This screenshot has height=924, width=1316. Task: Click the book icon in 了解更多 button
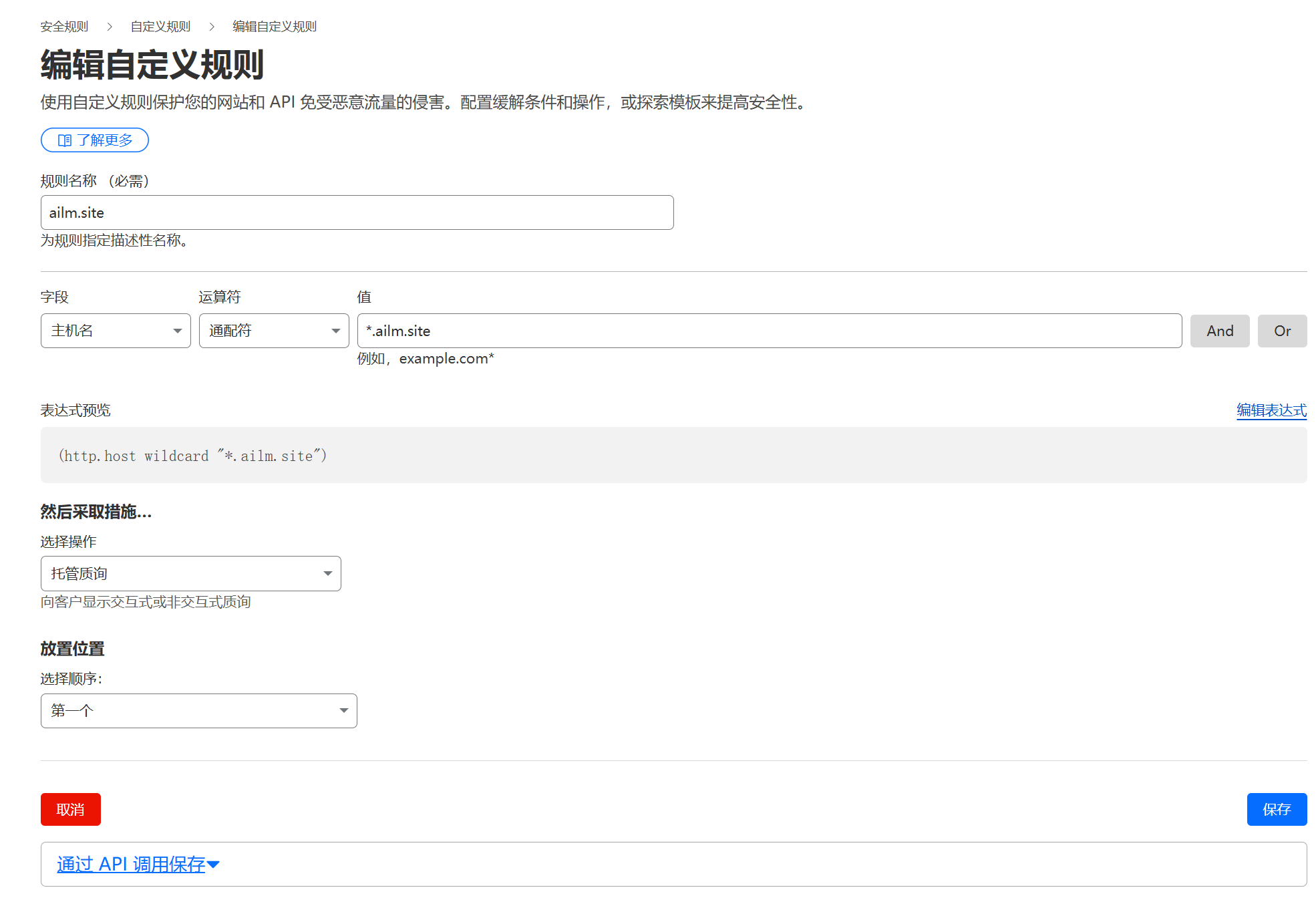click(65, 140)
